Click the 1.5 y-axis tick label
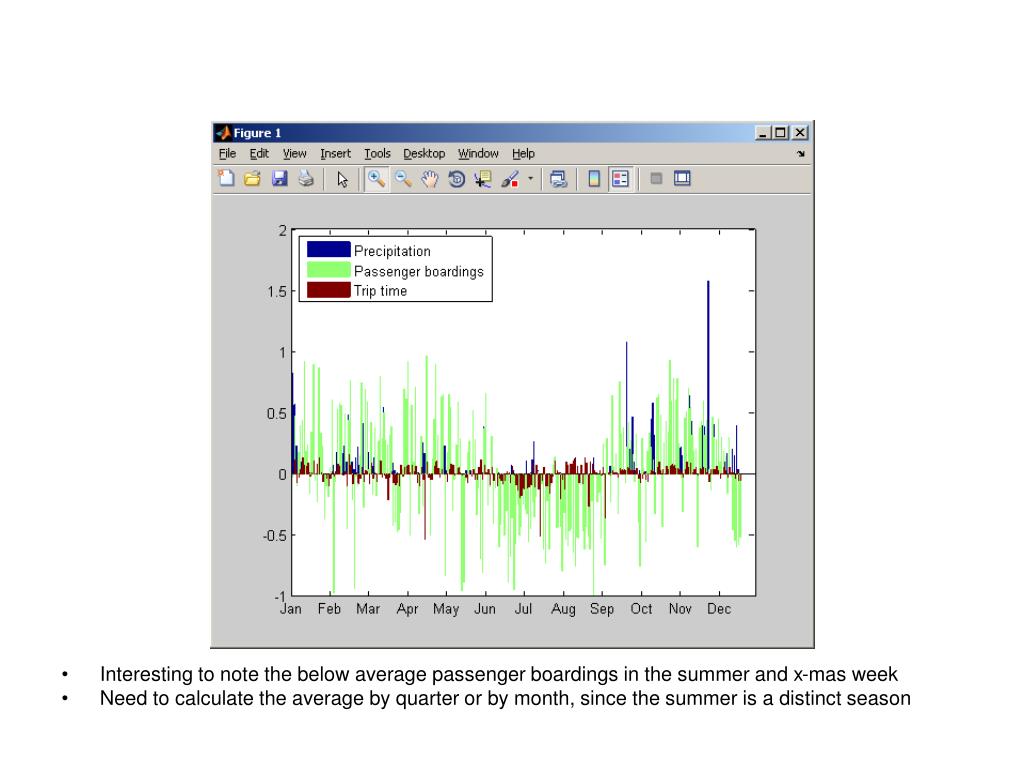1024x768 pixels. click(277, 291)
